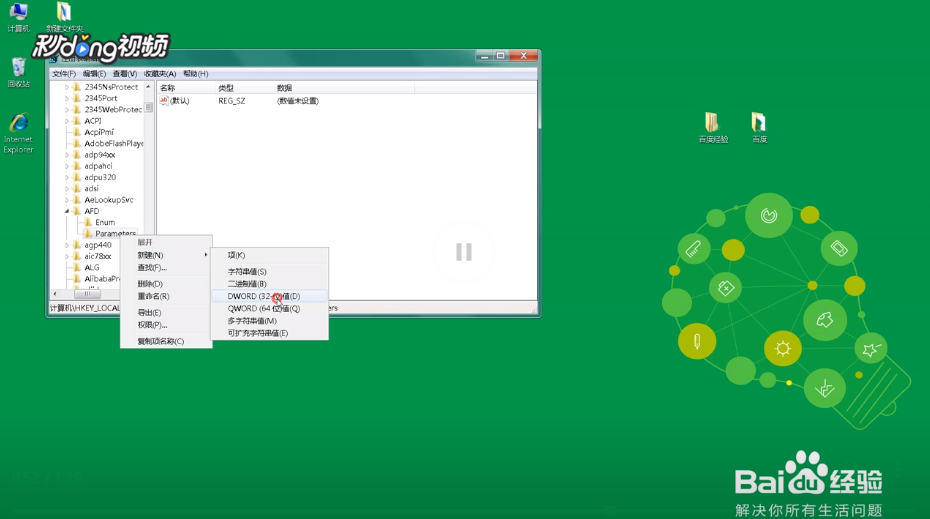
Task: Open the 编辑(E) menu
Action: click(94, 74)
